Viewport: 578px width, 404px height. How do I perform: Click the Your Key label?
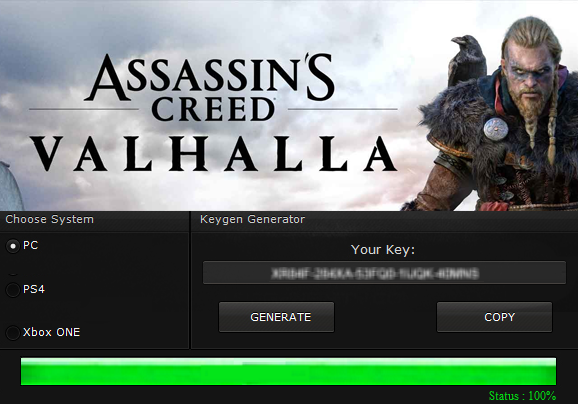click(x=383, y=250)
